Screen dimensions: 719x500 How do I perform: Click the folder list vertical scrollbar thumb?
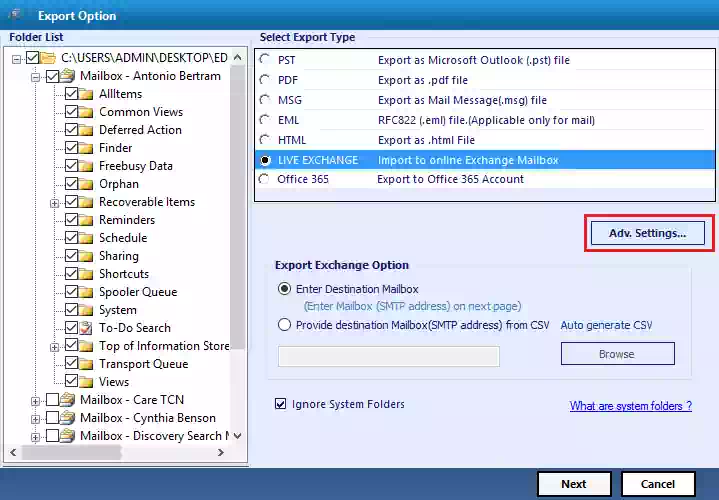click(x=238, y=208)
